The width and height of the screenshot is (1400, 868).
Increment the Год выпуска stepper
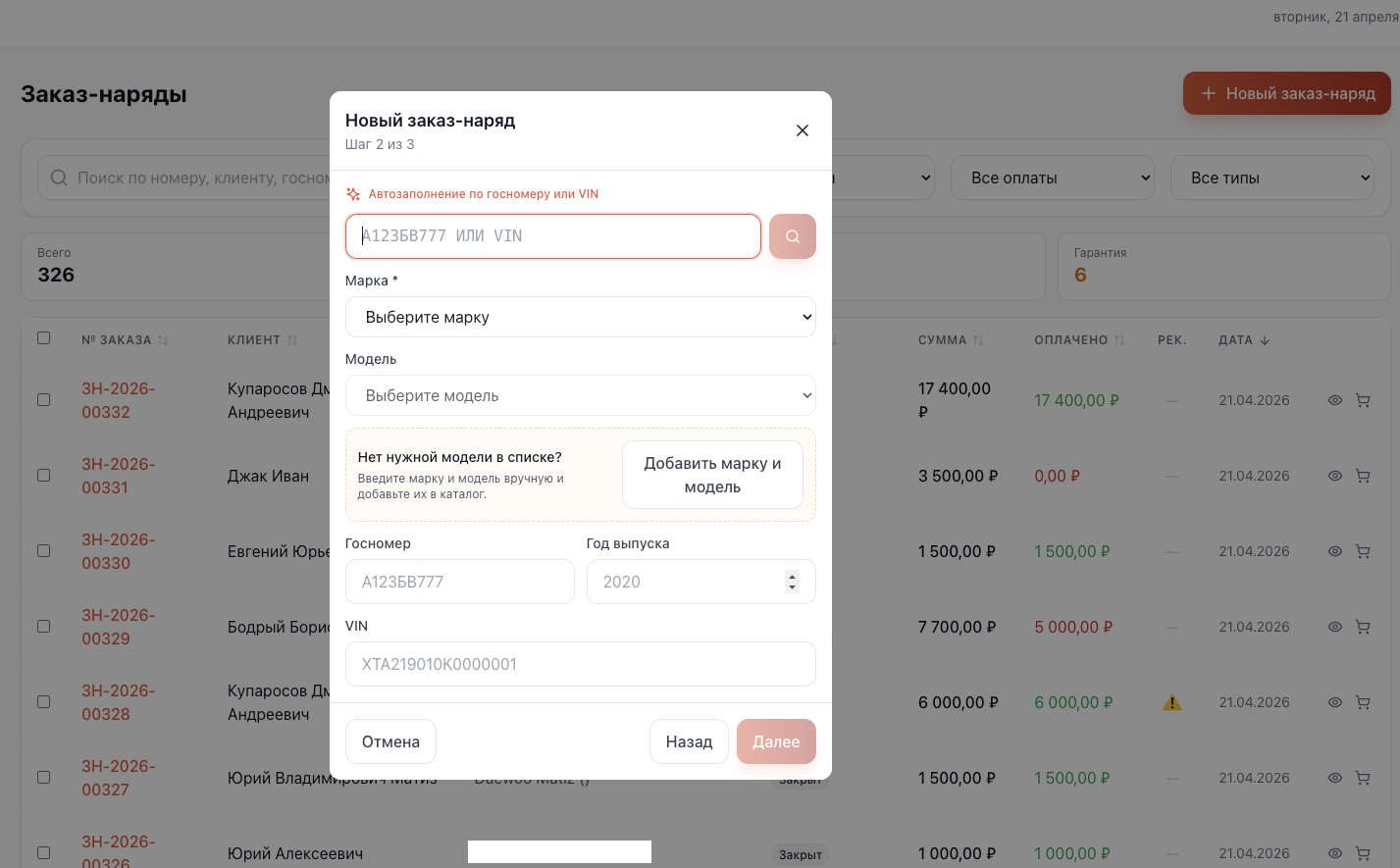[x=793, y=576]
